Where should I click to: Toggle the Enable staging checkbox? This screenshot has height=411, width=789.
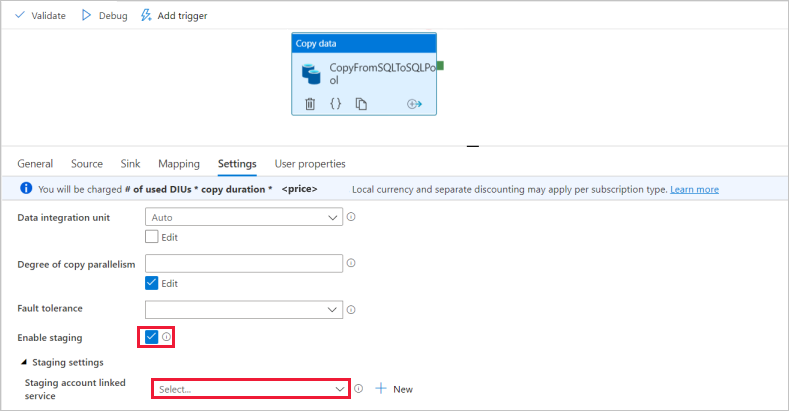coord(151,337)
